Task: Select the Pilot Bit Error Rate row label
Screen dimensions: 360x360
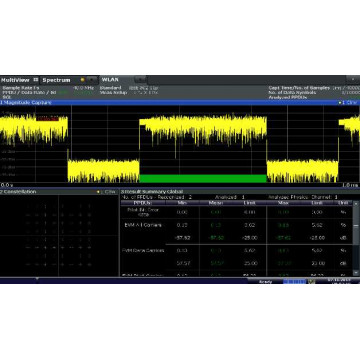Action: (143, 212)
